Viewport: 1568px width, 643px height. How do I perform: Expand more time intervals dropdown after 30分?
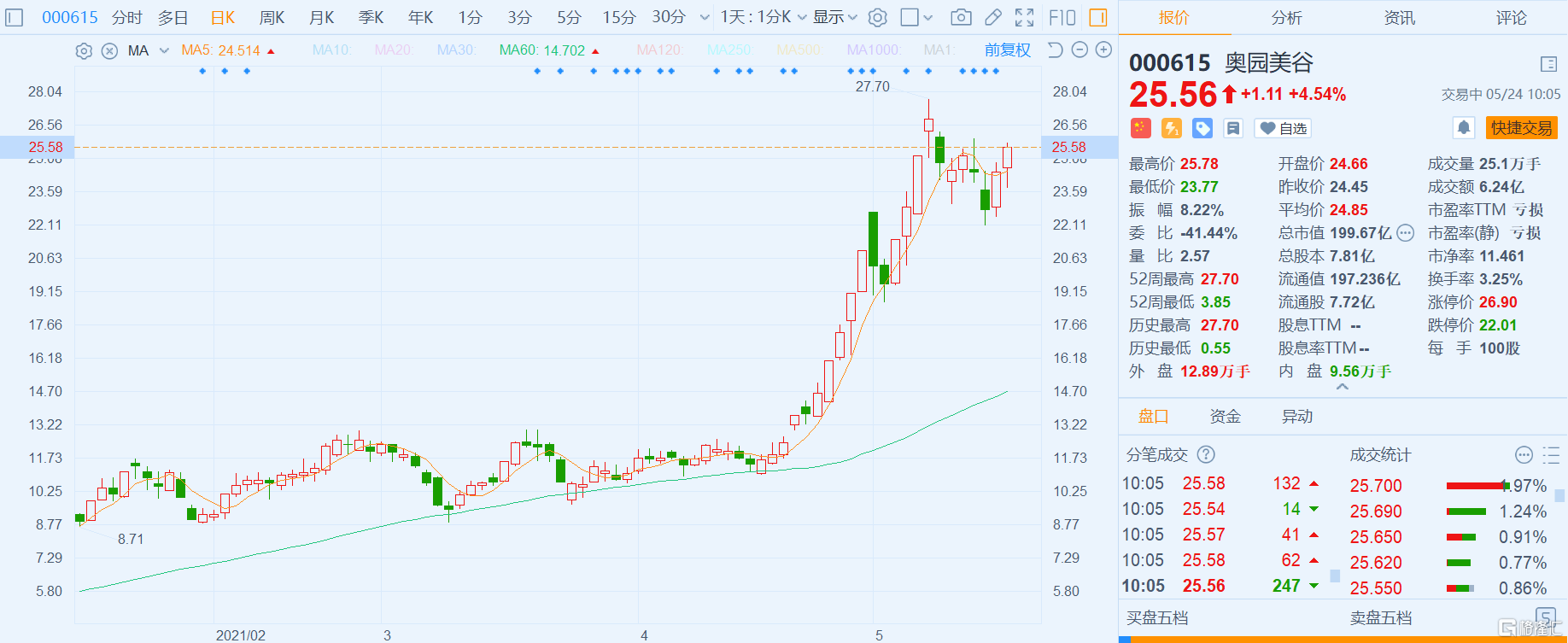(705, 17)
